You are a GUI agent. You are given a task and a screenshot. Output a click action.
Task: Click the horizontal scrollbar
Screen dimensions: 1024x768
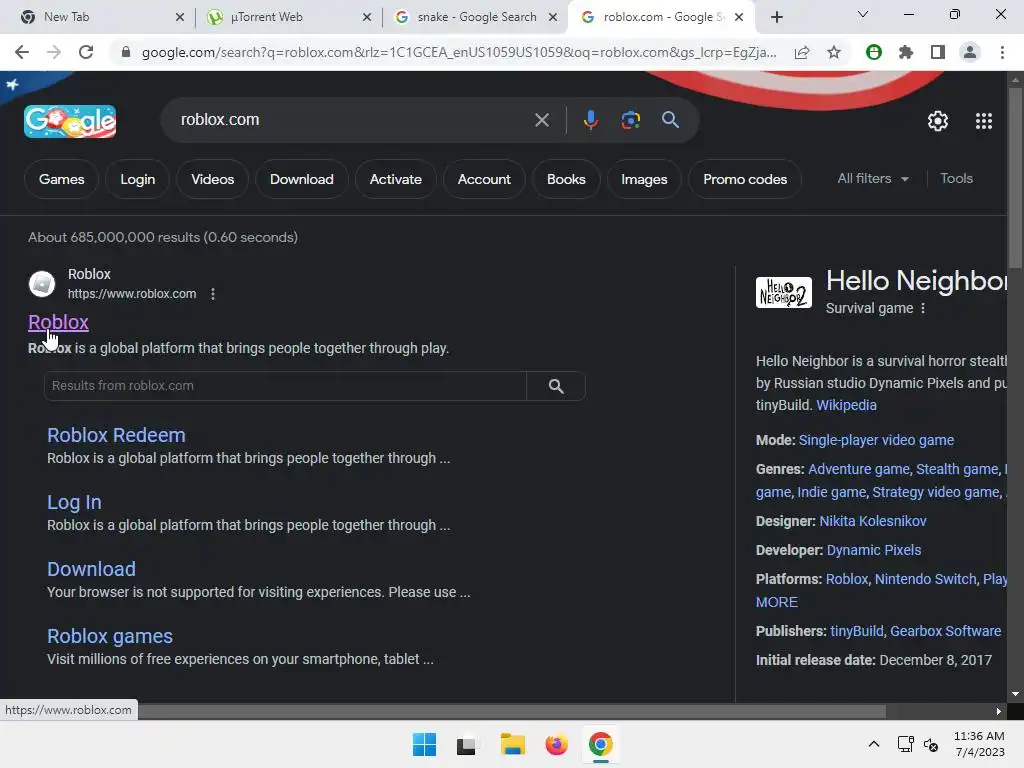[512, 711]
